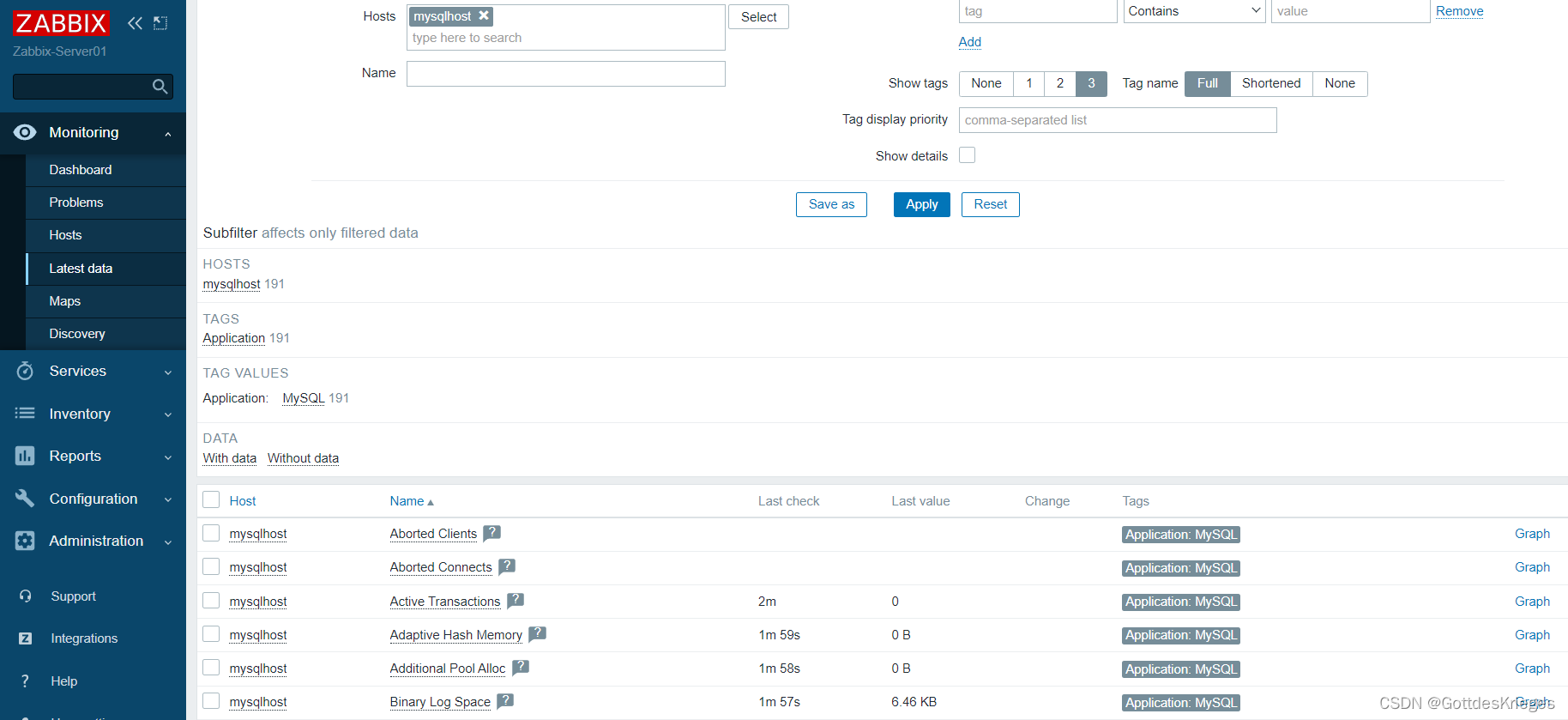Open help tooltip for Additional Pool Alloc

(x=521, y=668)
